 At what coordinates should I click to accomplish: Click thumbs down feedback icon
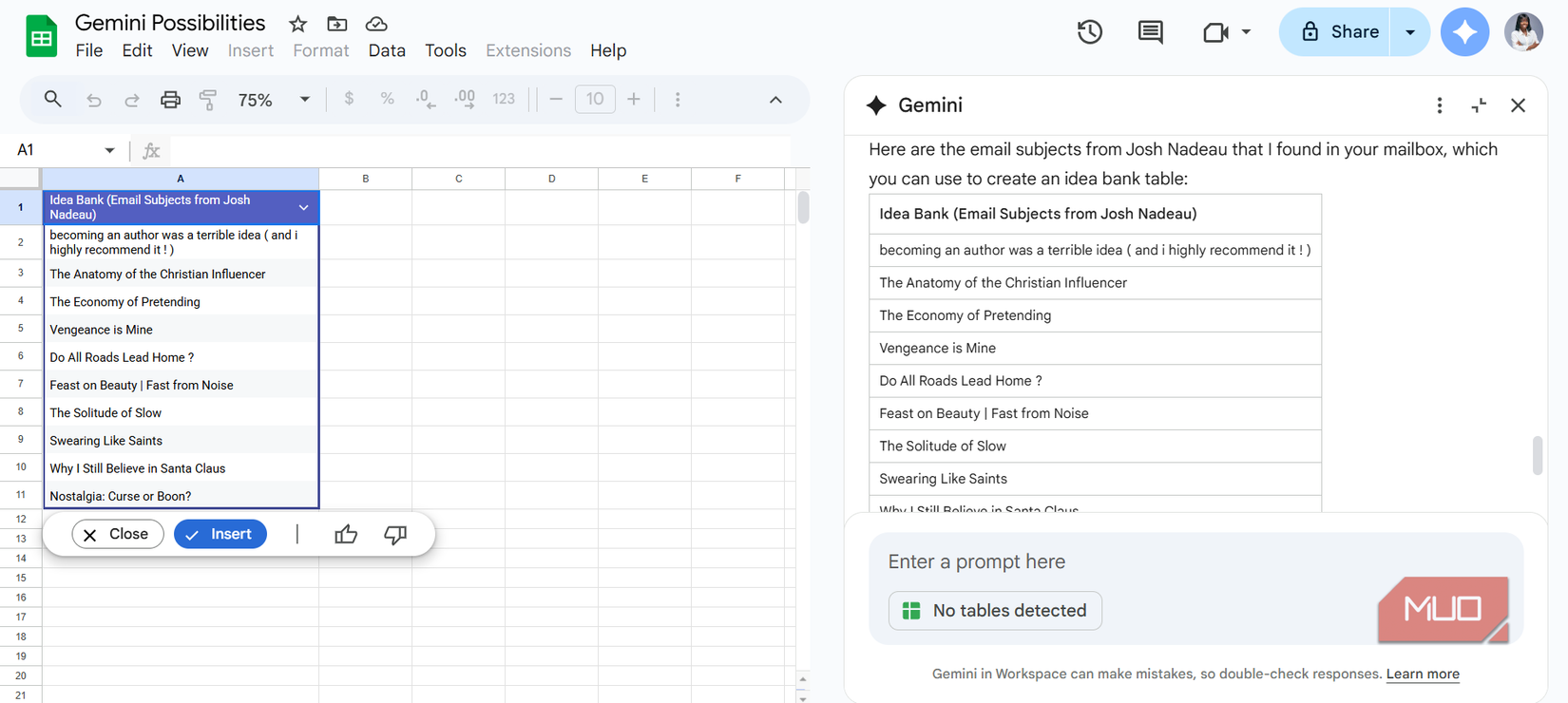395,535
